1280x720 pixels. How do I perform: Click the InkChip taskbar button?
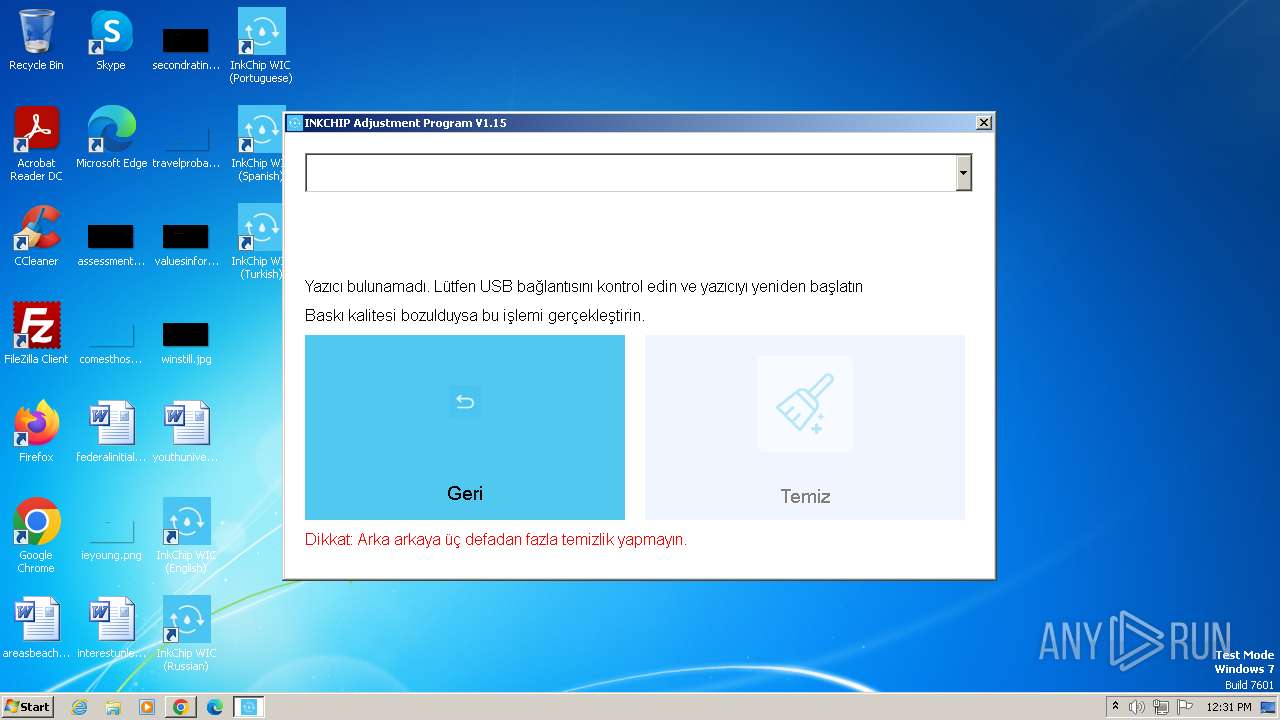249,707
